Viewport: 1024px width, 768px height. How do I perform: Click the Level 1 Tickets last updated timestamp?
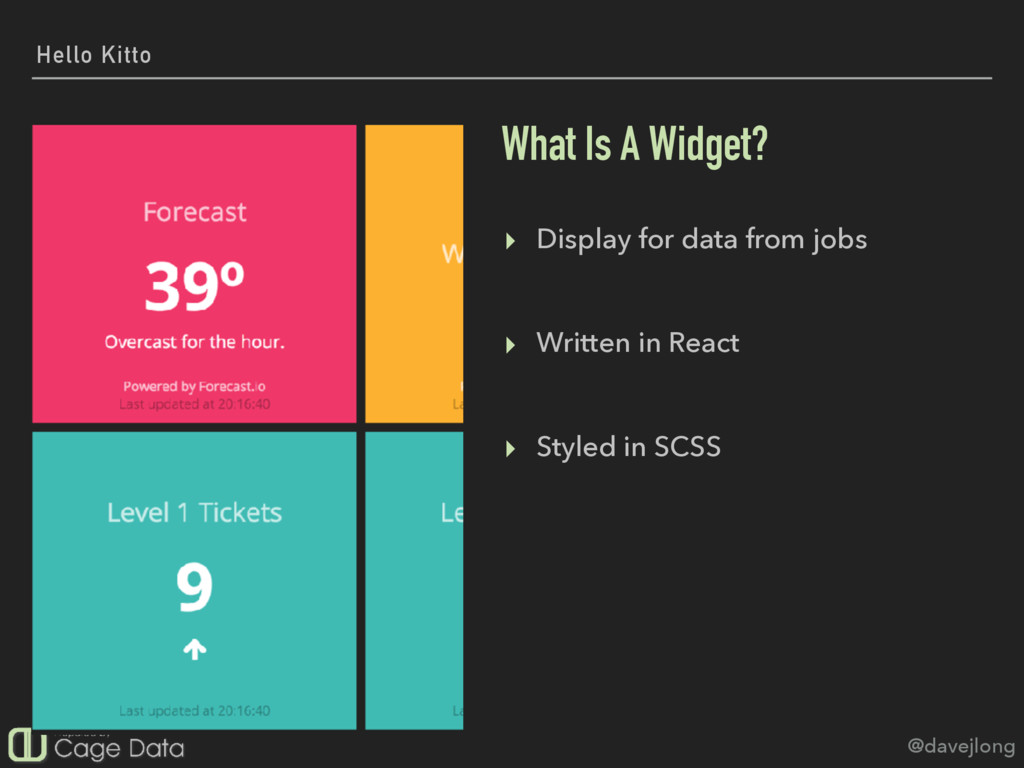[x=194, y=711]
